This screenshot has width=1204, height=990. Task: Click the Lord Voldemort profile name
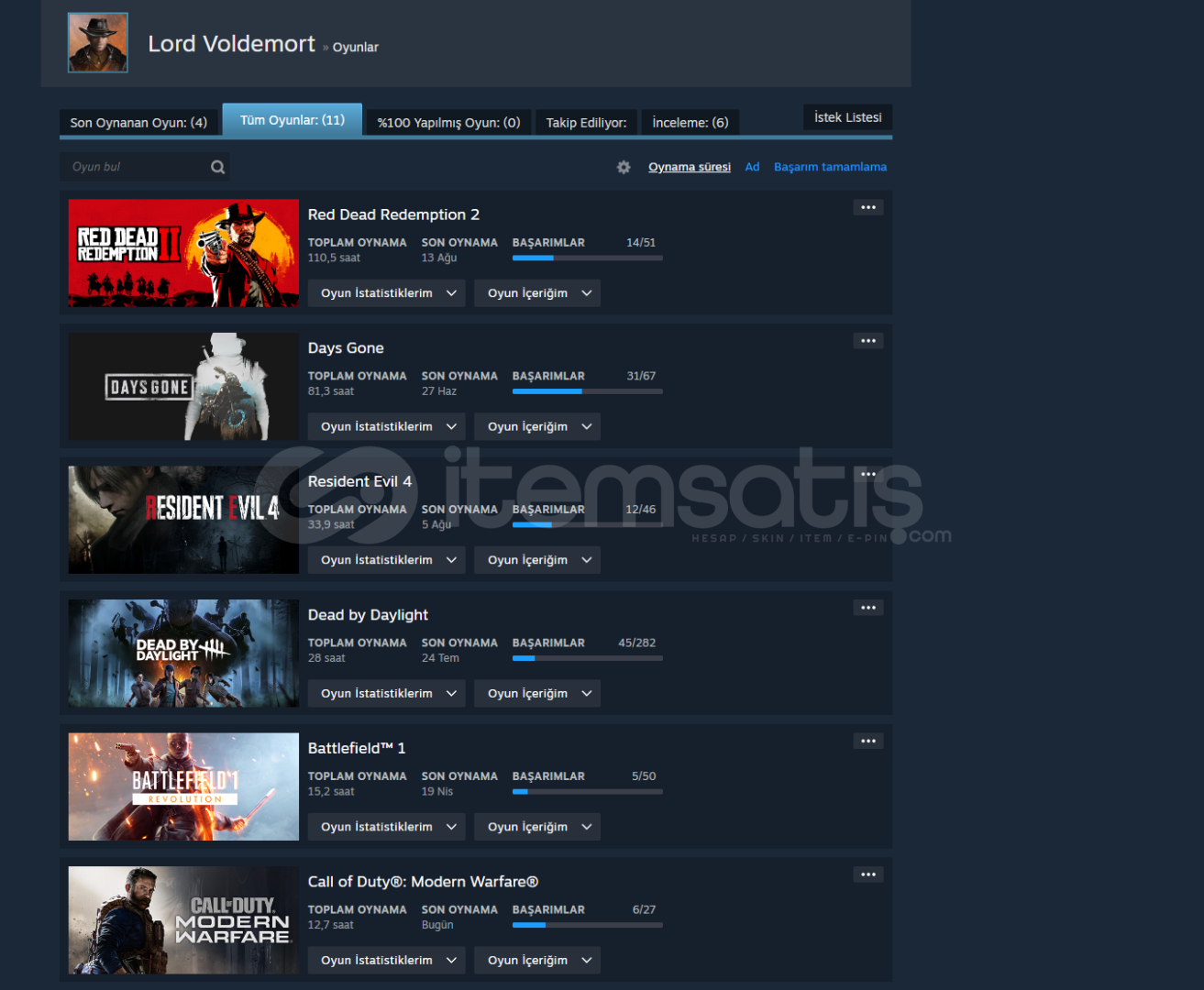click(231, 43)
